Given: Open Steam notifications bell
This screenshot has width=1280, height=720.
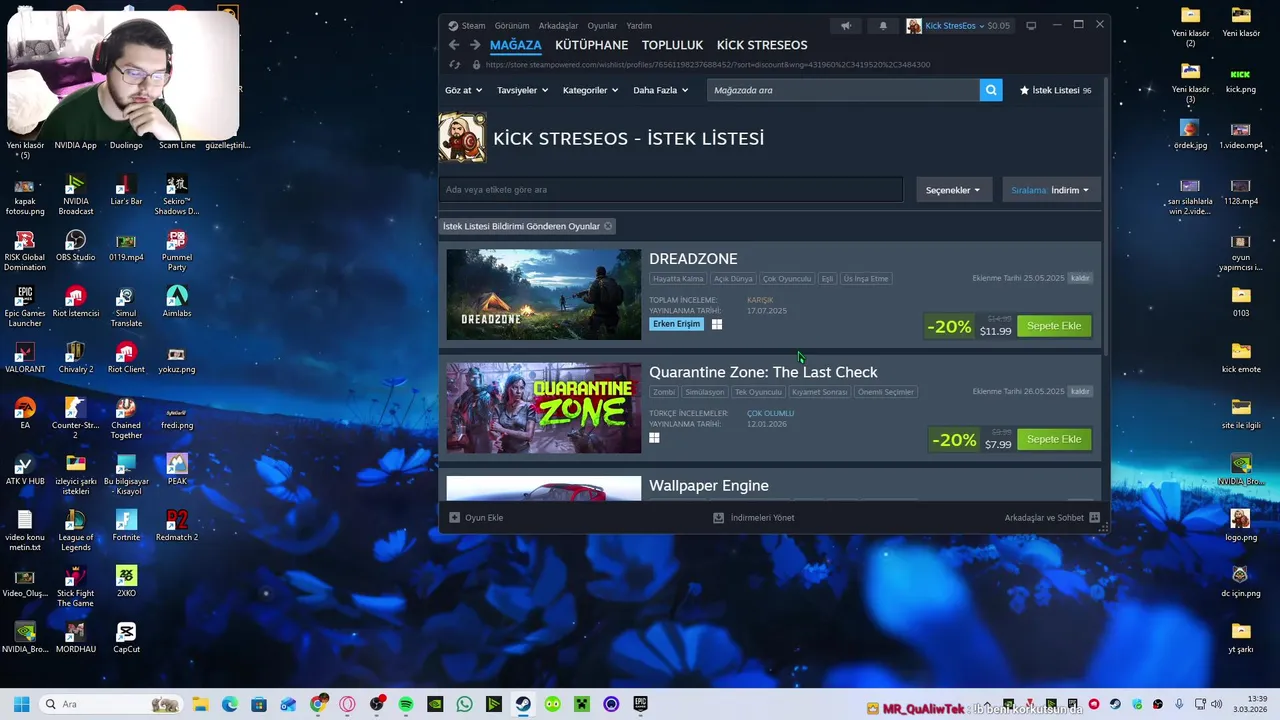Looking at the screenshot, I should click(x=883, y=26).
